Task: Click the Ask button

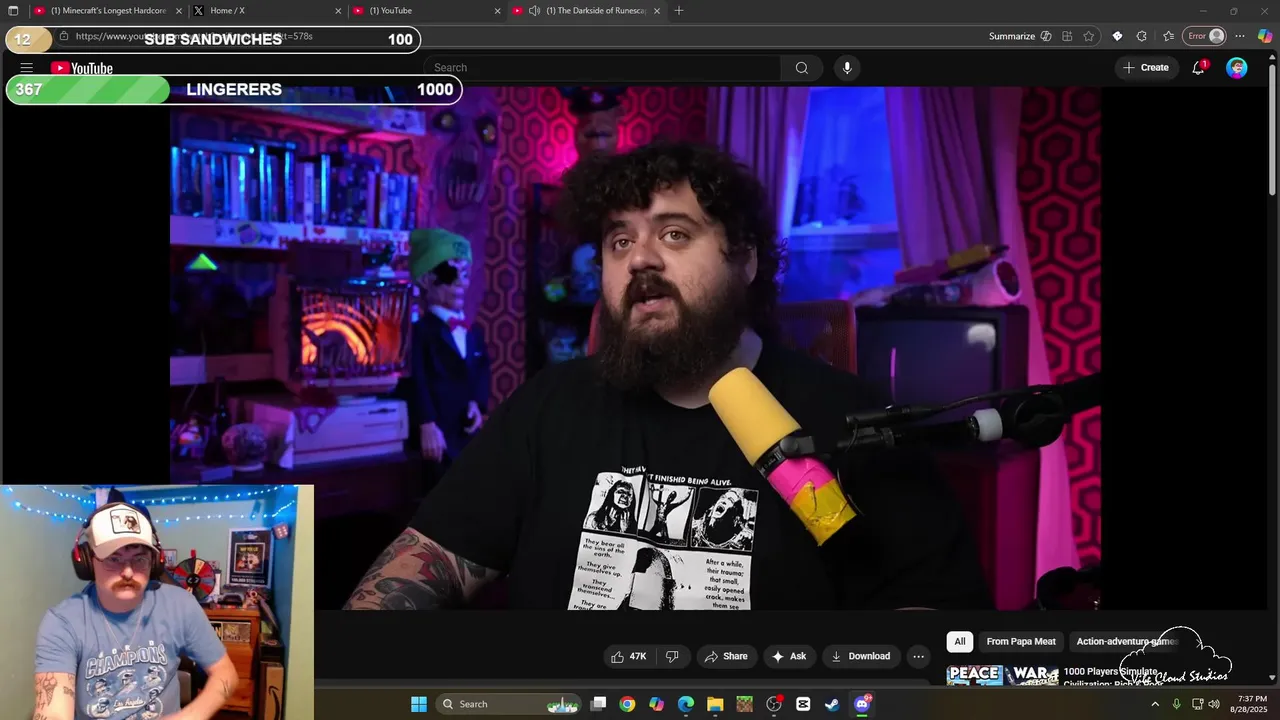Action: 789,656
